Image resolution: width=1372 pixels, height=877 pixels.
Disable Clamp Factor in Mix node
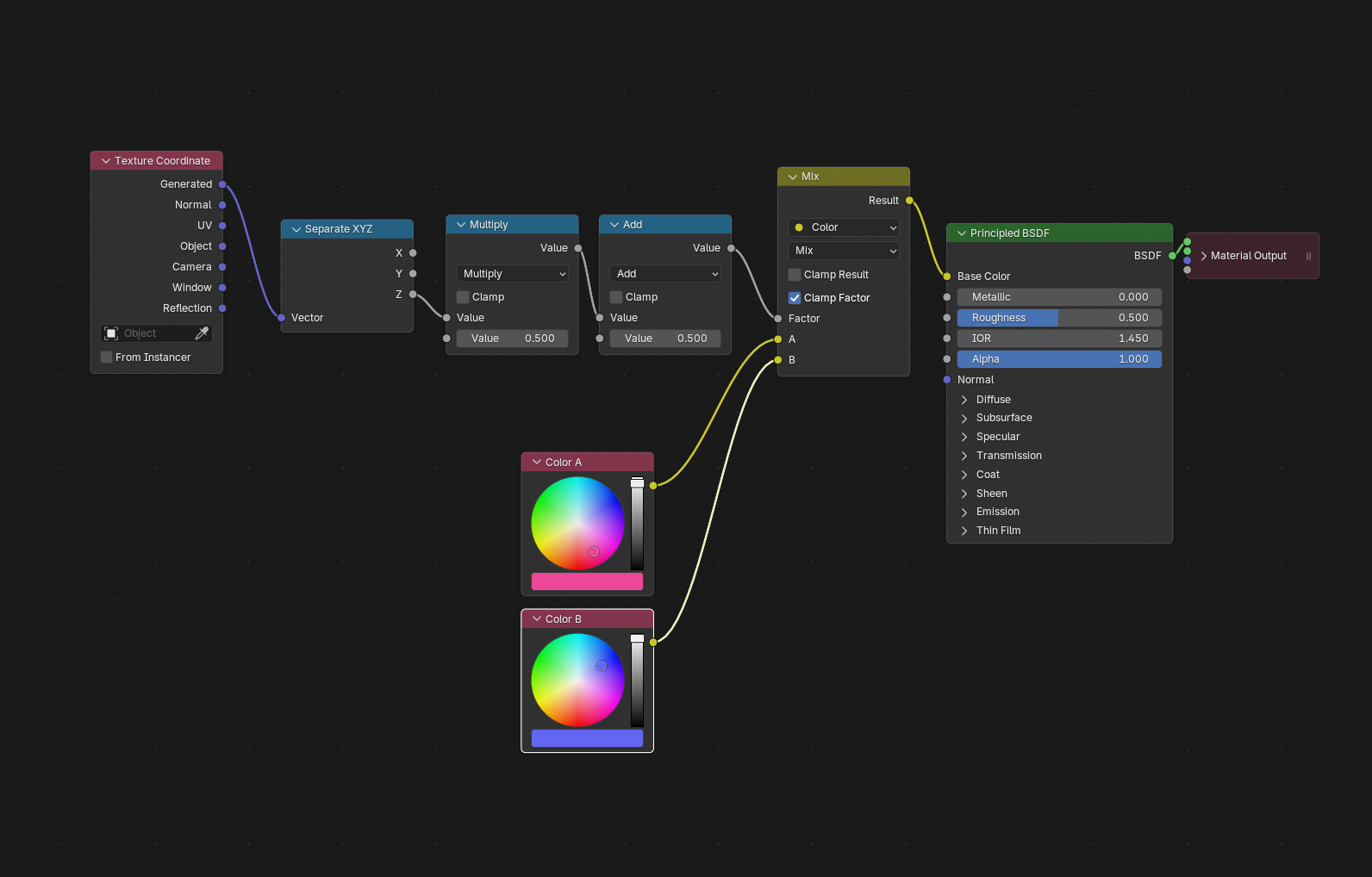click(x=795, y=298)
